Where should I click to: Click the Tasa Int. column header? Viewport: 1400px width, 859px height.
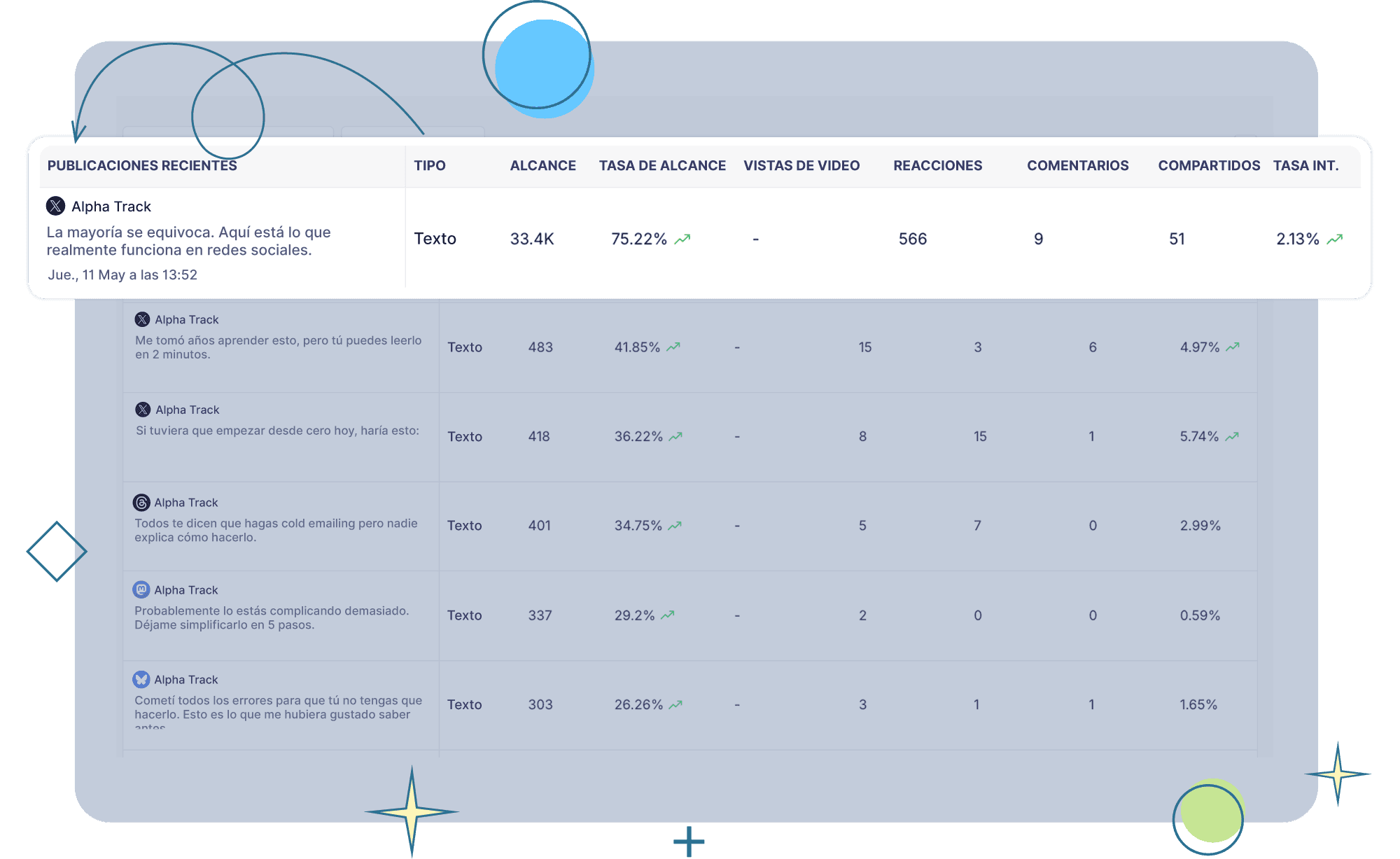click(x=1305, y=166)
